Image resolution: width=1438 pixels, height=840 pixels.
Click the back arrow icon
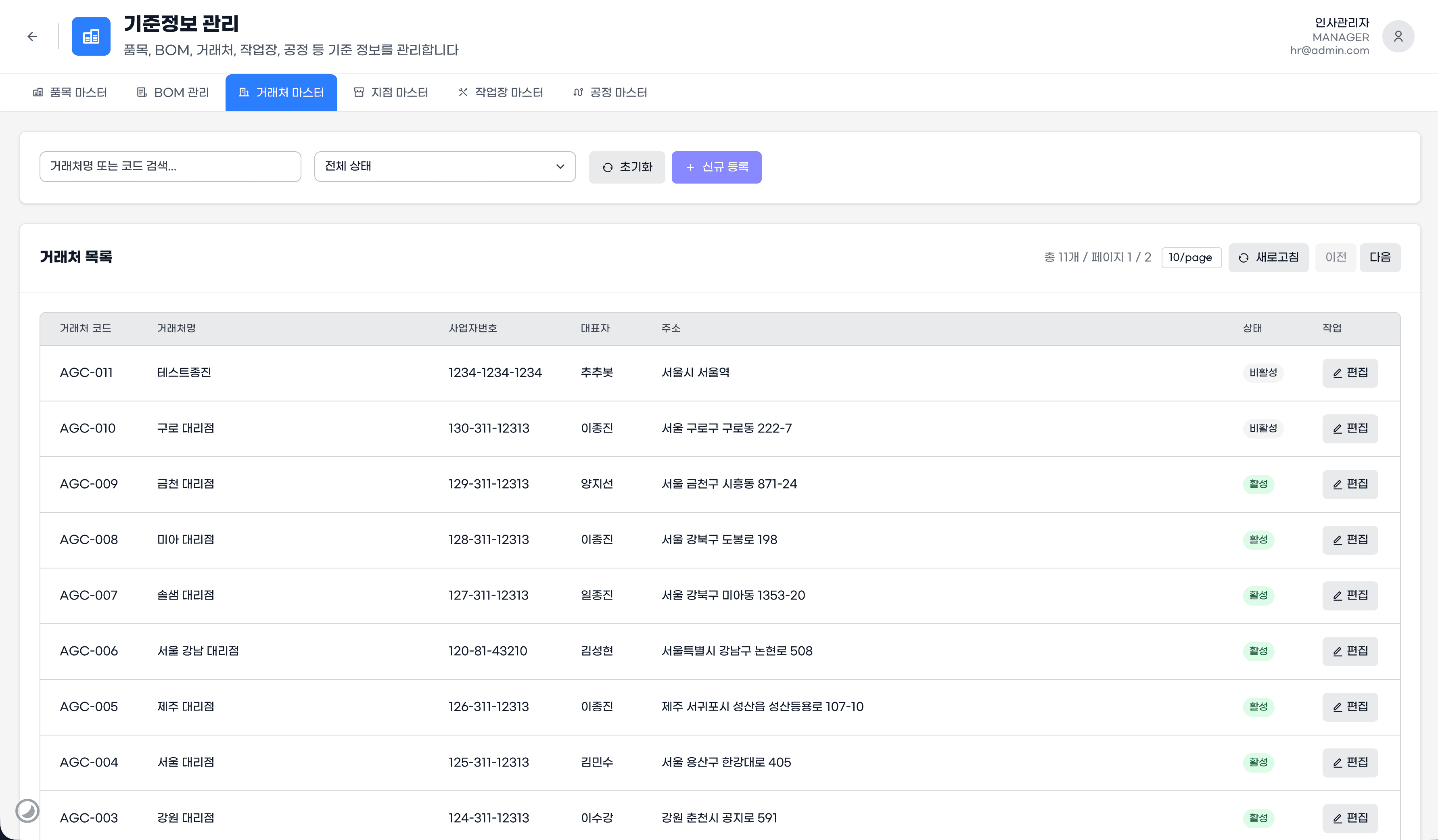click(x=33, y=37)
